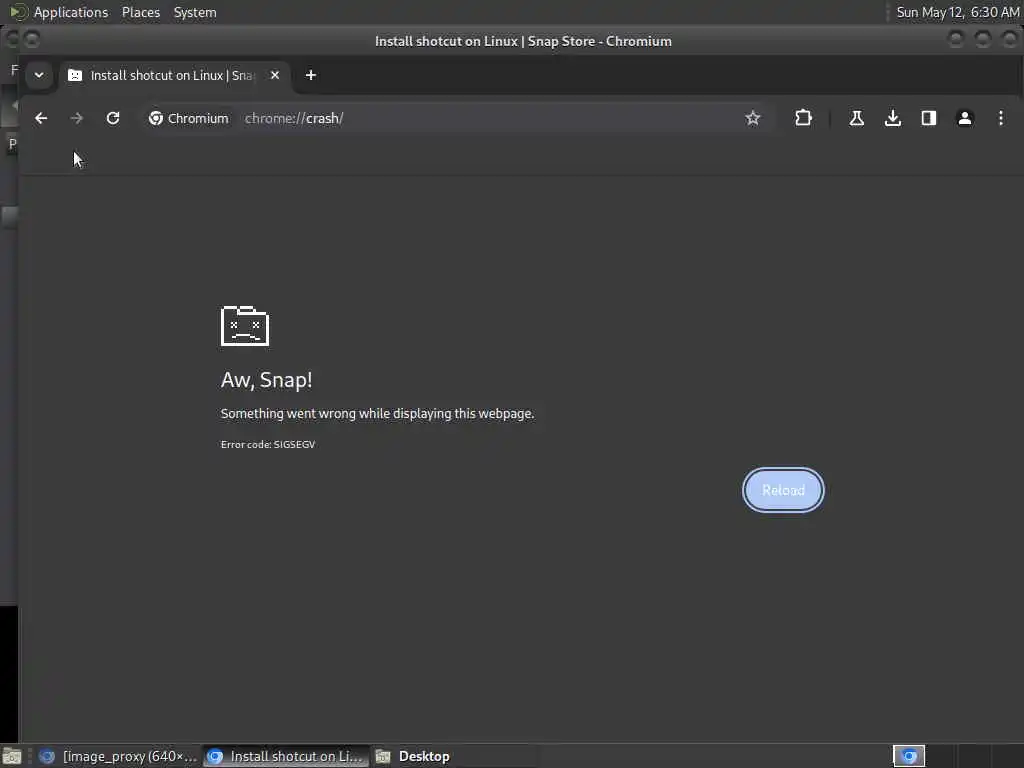This screenshot has height=768, width=1024.
Task: Switch to image_proxy taskbar window
Action: tap(118, 756)
